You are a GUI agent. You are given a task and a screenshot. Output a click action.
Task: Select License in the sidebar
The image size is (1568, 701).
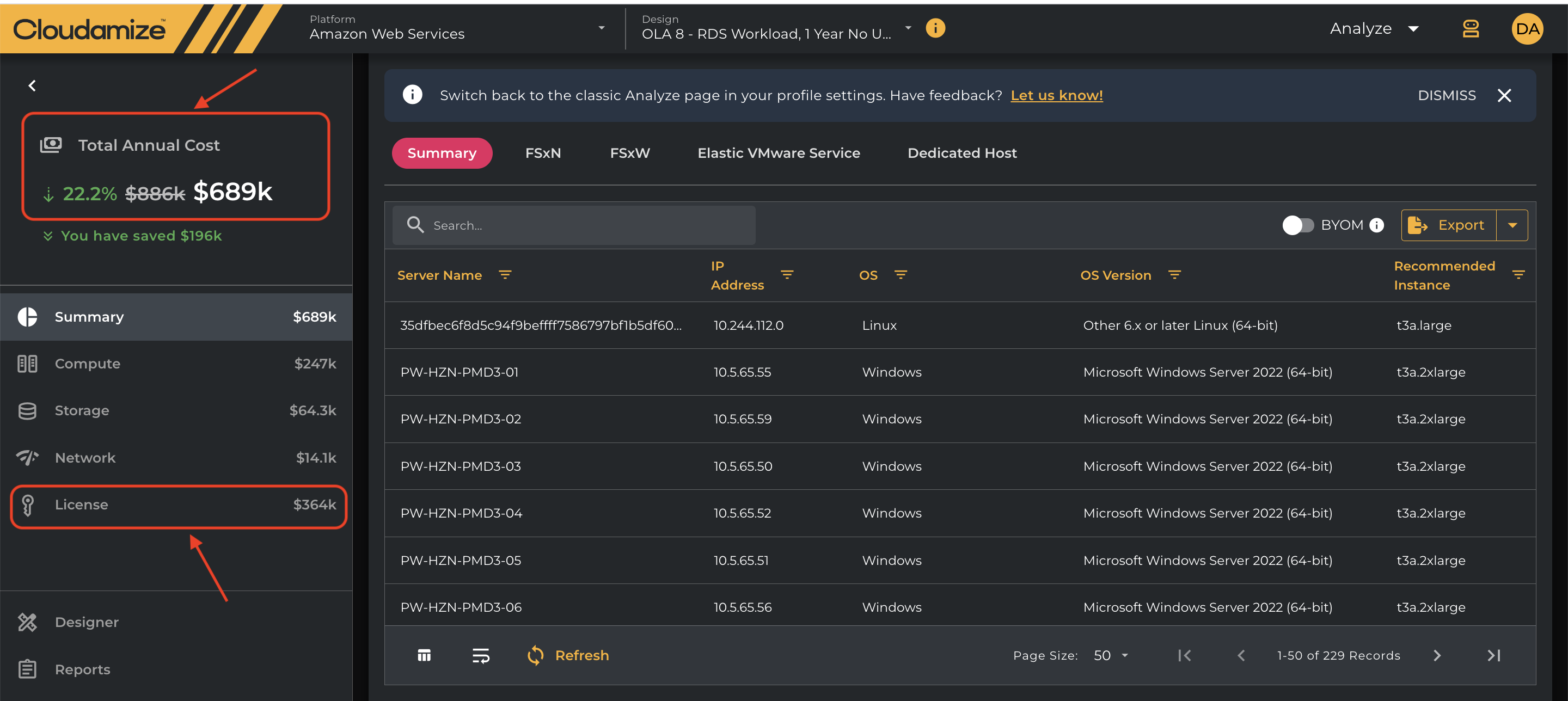[176, 505]
